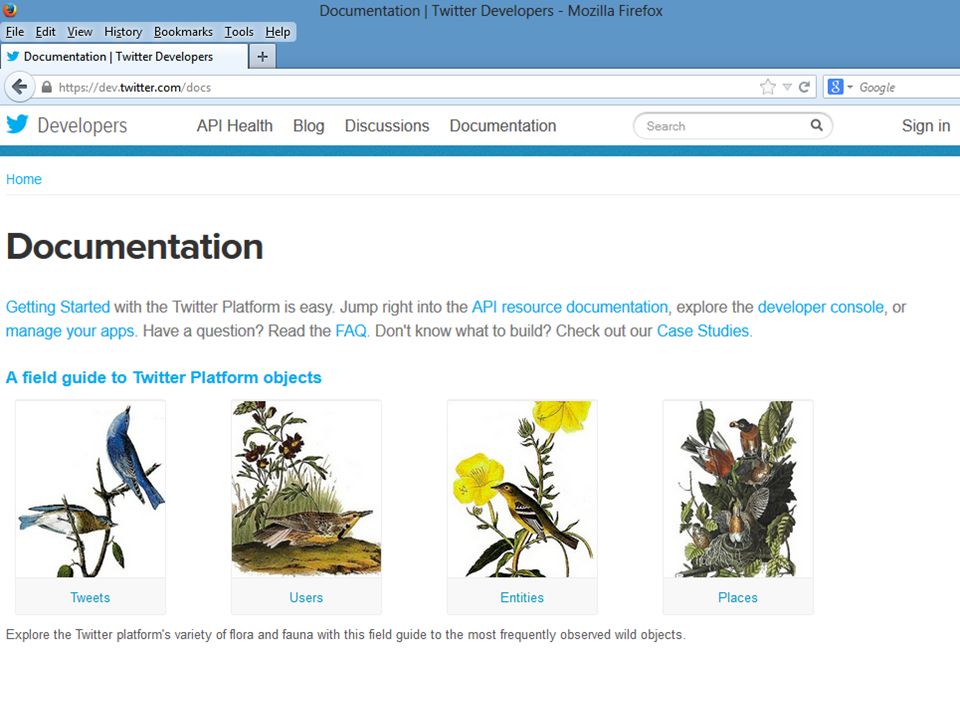Open URL history dropdown arrow
The width and height of the screenshot is (960, 720).
787,87
